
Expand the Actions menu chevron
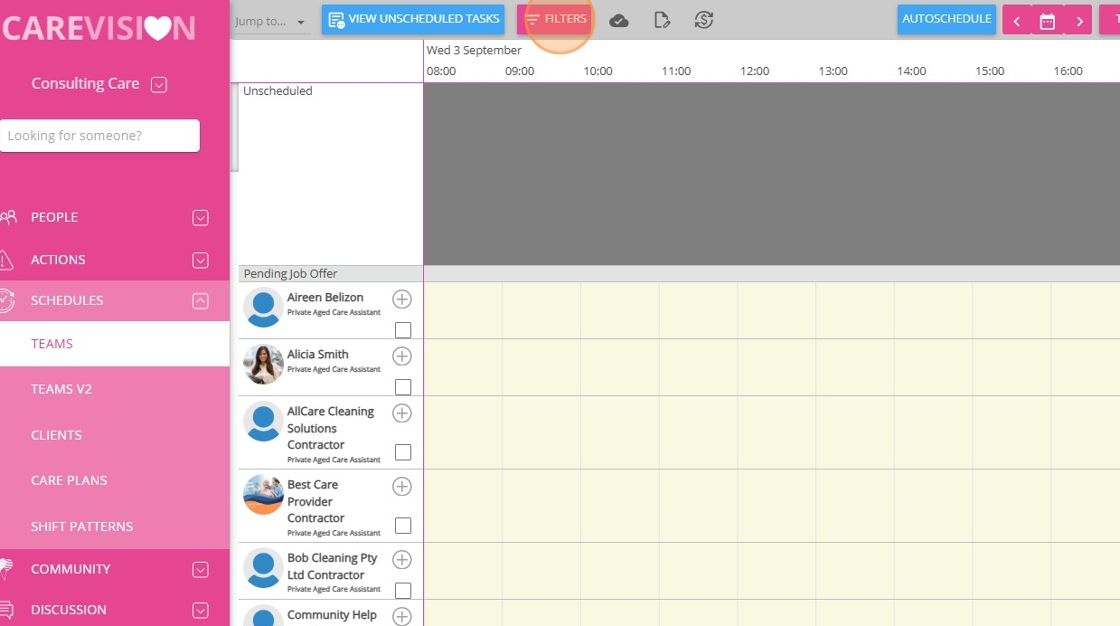pos(200,260)
